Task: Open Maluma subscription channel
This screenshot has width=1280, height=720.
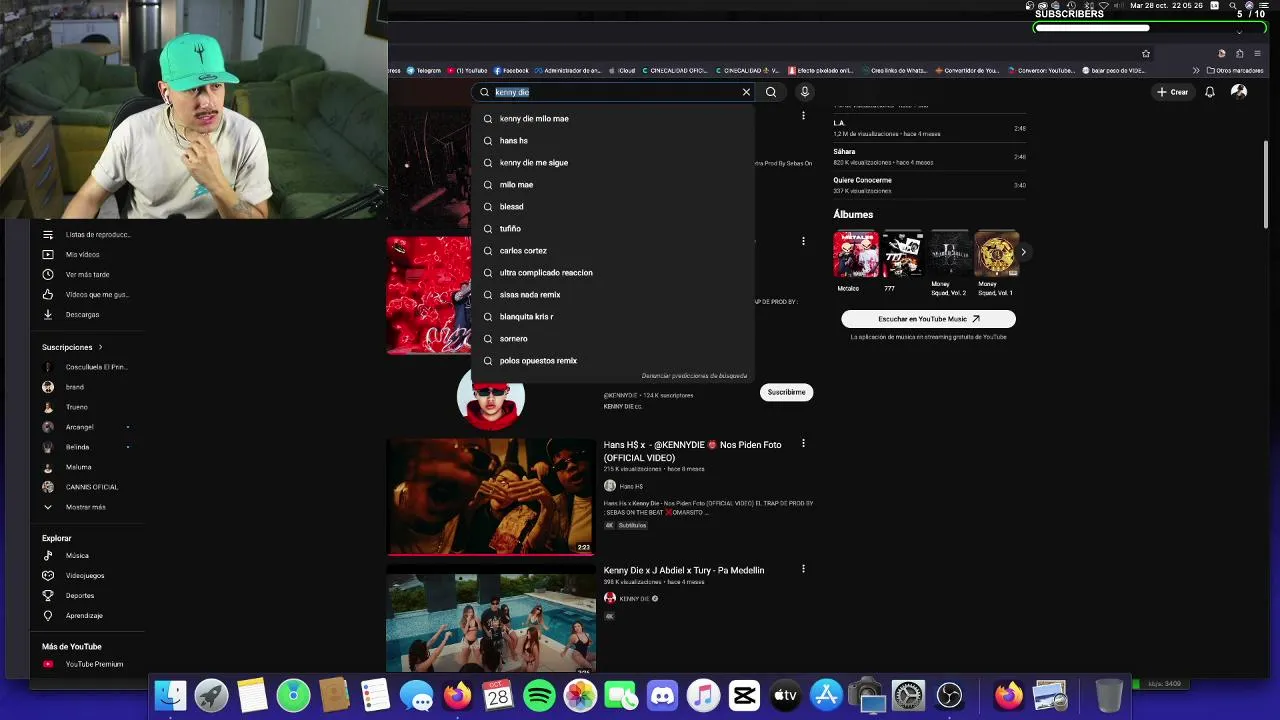Action: pos(88,467)
